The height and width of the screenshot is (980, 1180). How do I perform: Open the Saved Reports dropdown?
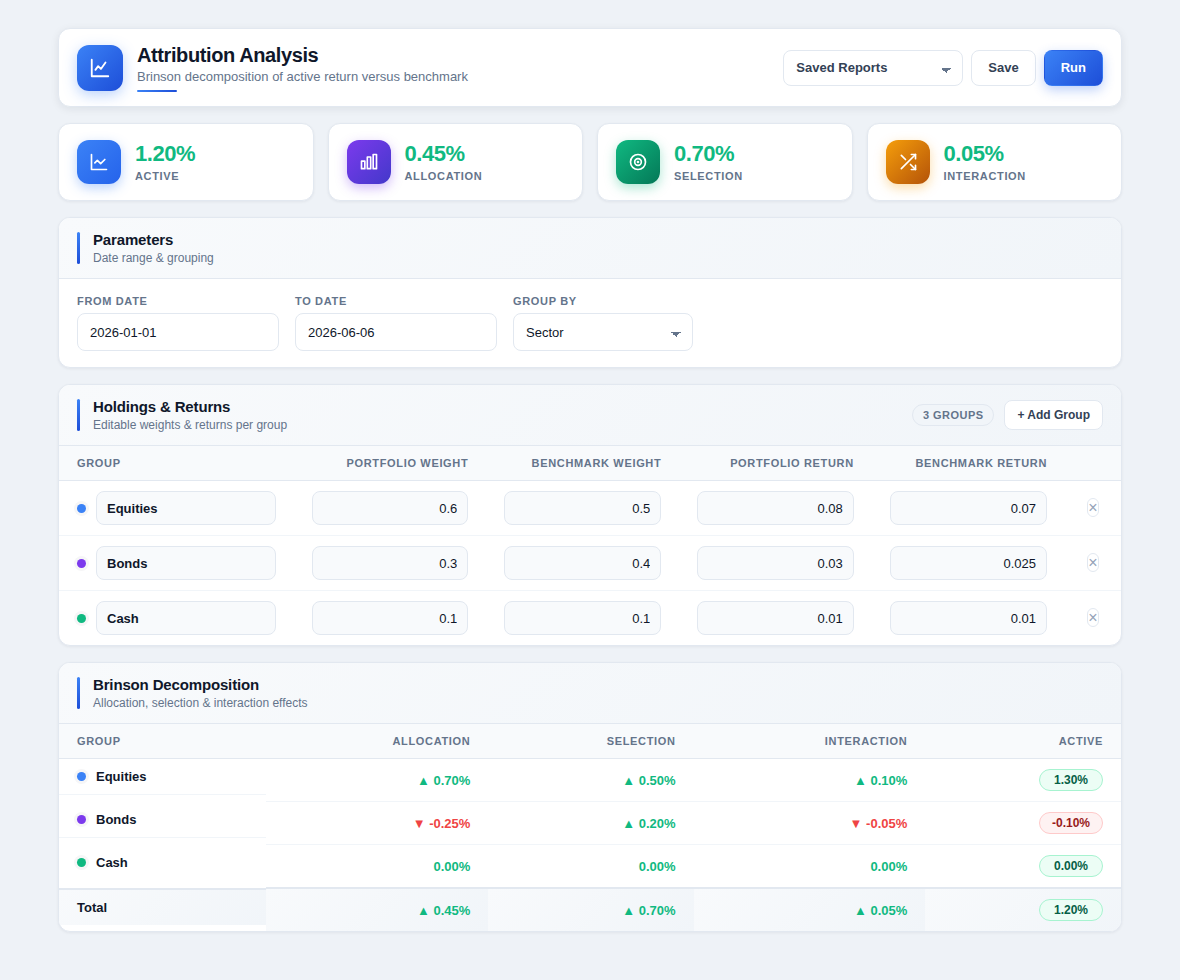click(x=872, y=68)
